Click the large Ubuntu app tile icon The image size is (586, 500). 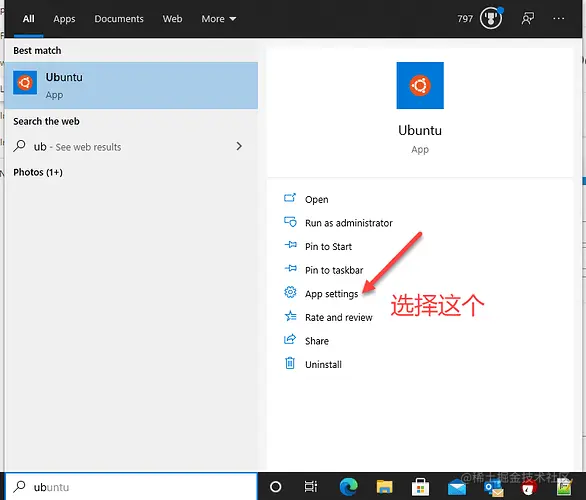click(x=420, y=86)
